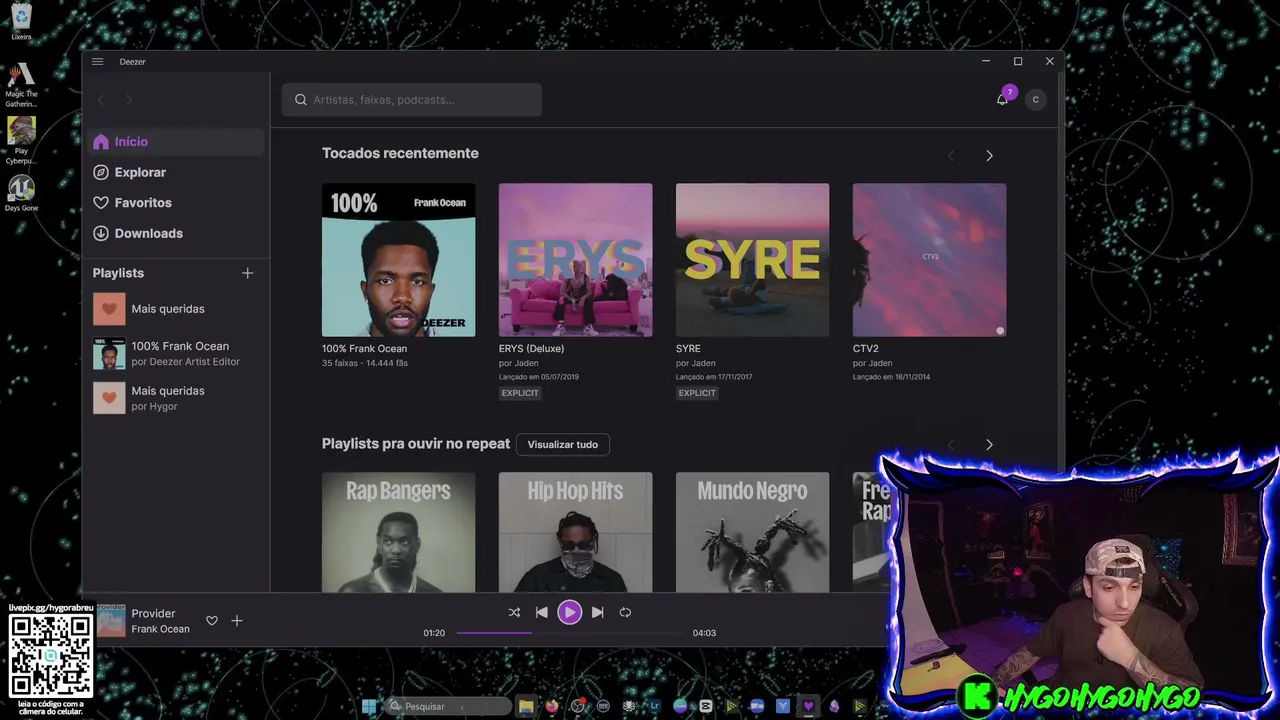This screenshot has height=720, width=1280.
Task: Open the Canva taskbar icon
Action: [x=680, y=706]
